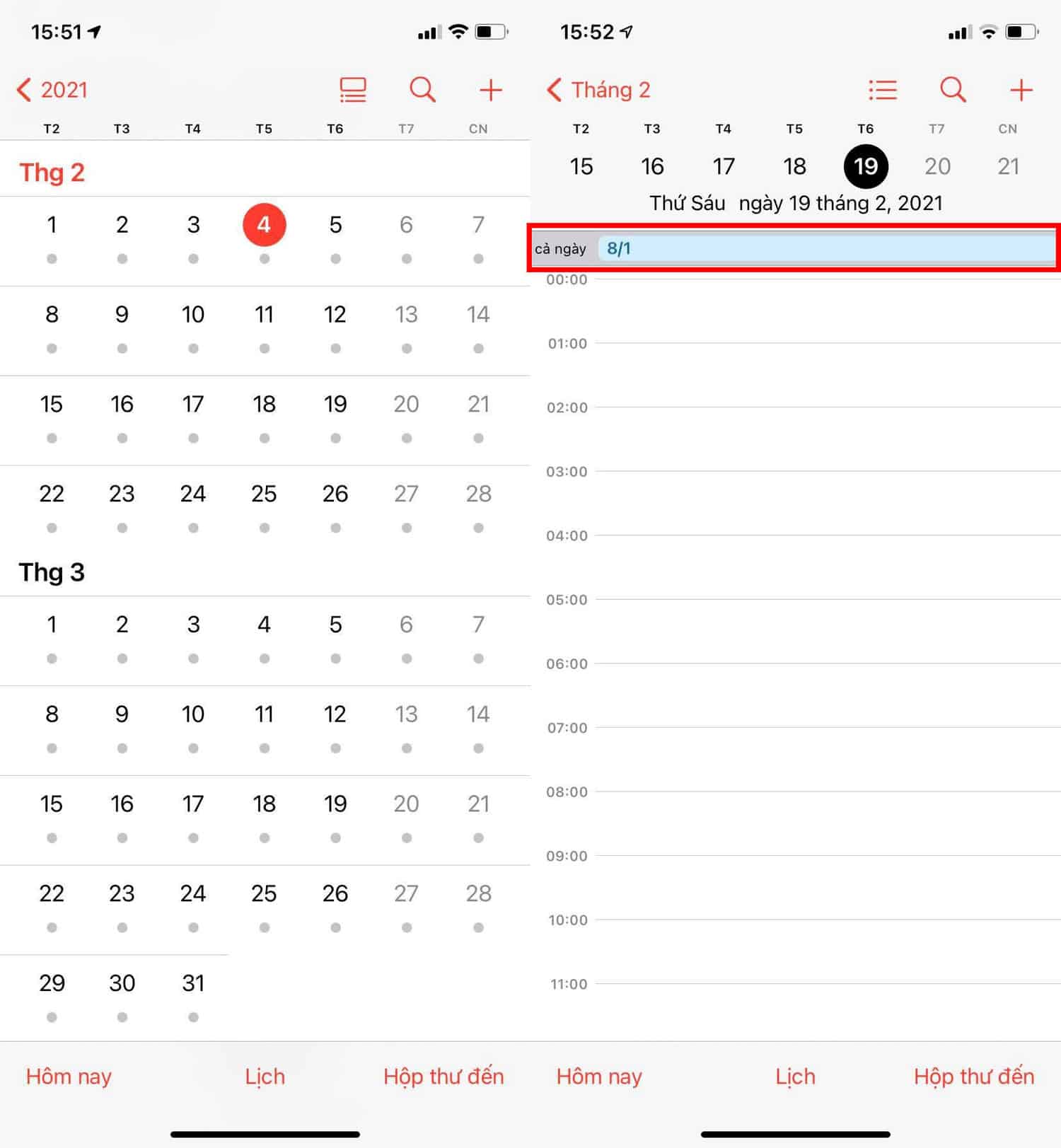Select March 31 in month view
The height and width of the screenshot is (1148, 1061).
(x=193, y=983)
